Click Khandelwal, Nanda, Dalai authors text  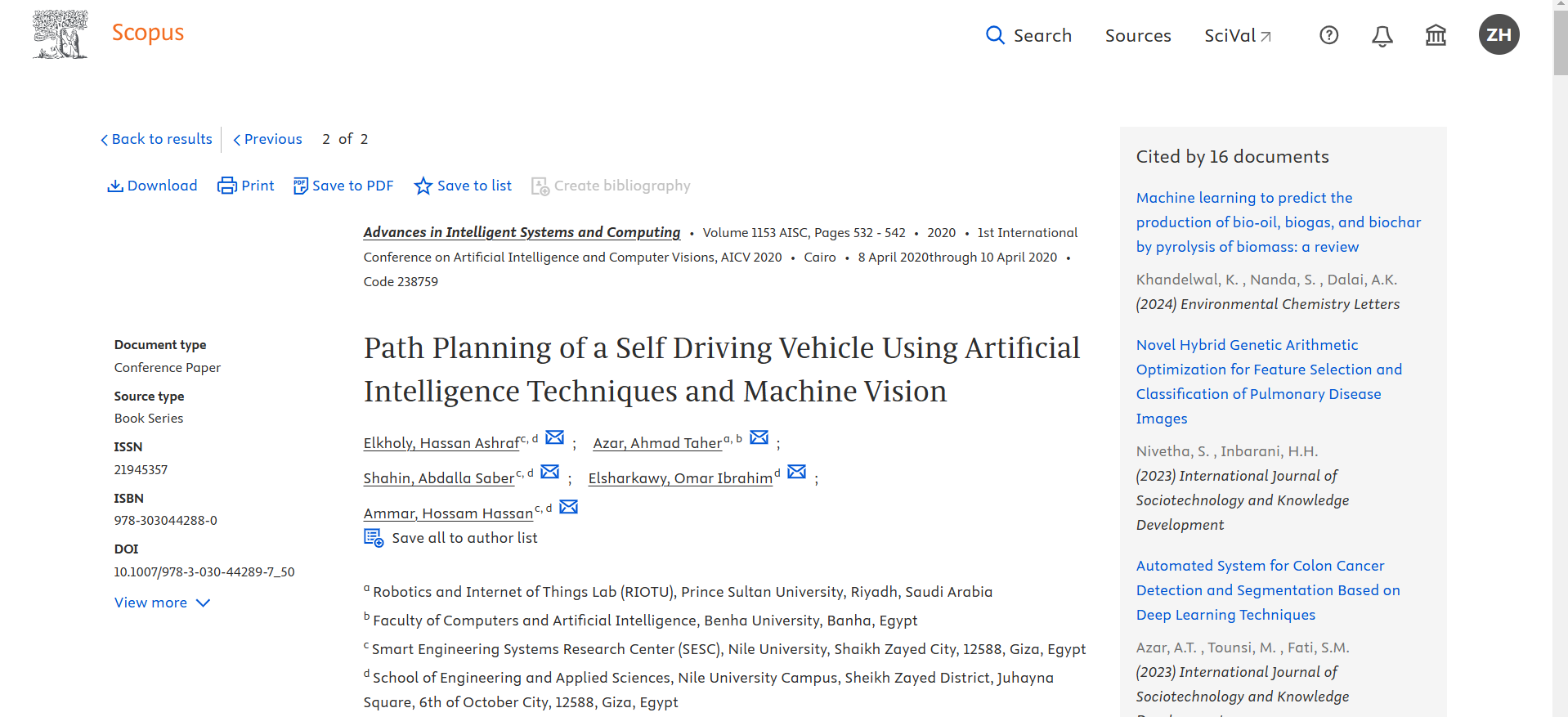[x=1266, y=280]
